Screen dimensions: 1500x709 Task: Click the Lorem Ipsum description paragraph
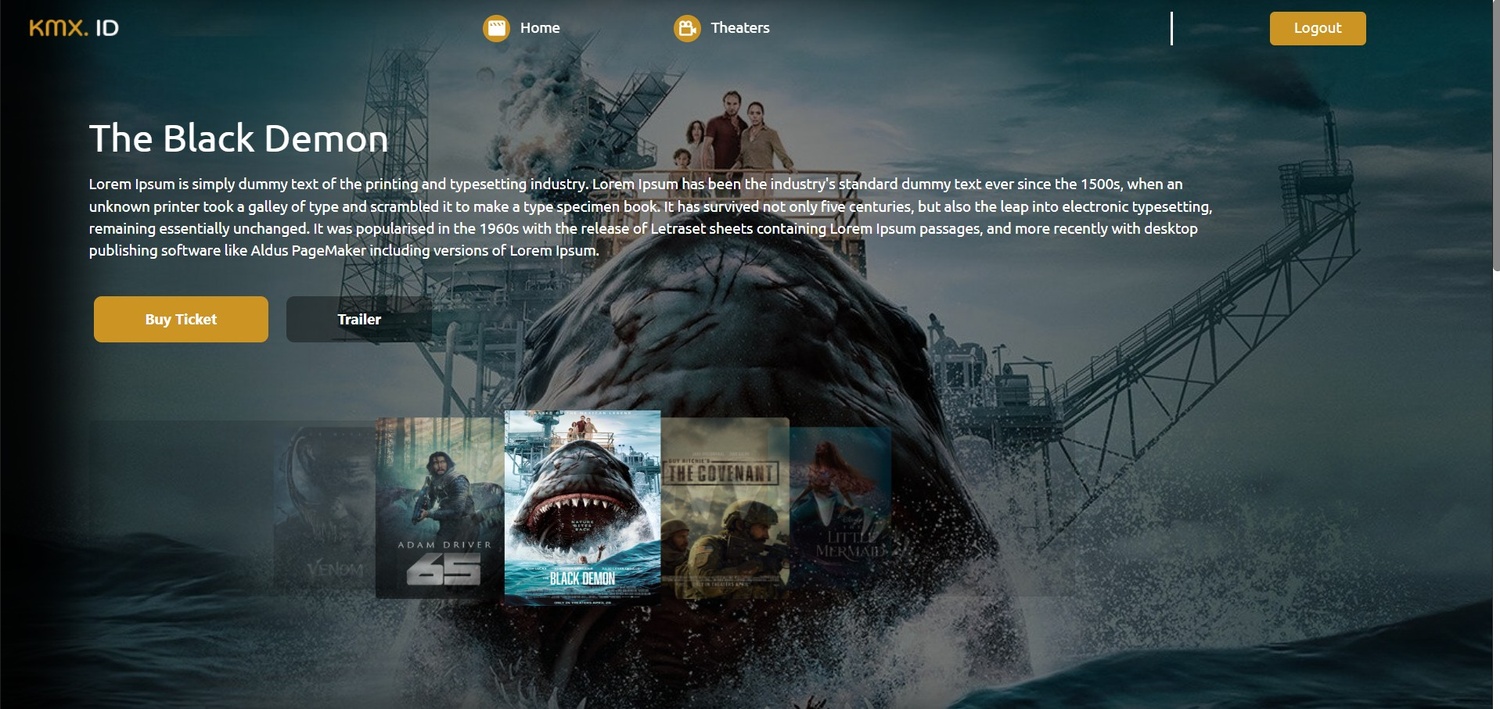[x=650, y=217]
